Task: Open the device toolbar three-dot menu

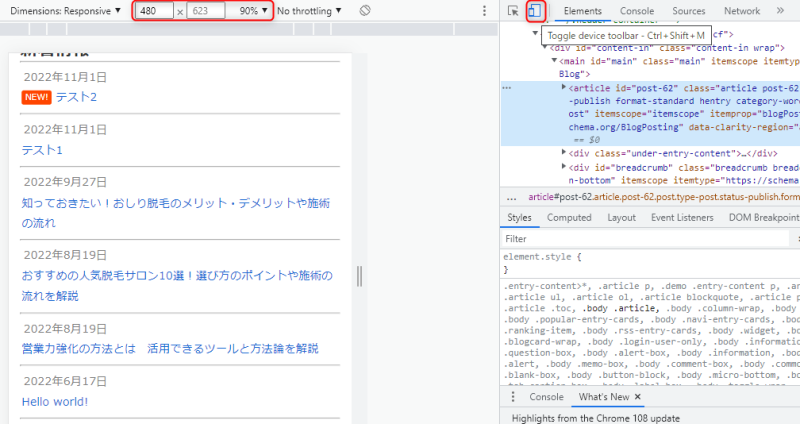Action: 484,11
